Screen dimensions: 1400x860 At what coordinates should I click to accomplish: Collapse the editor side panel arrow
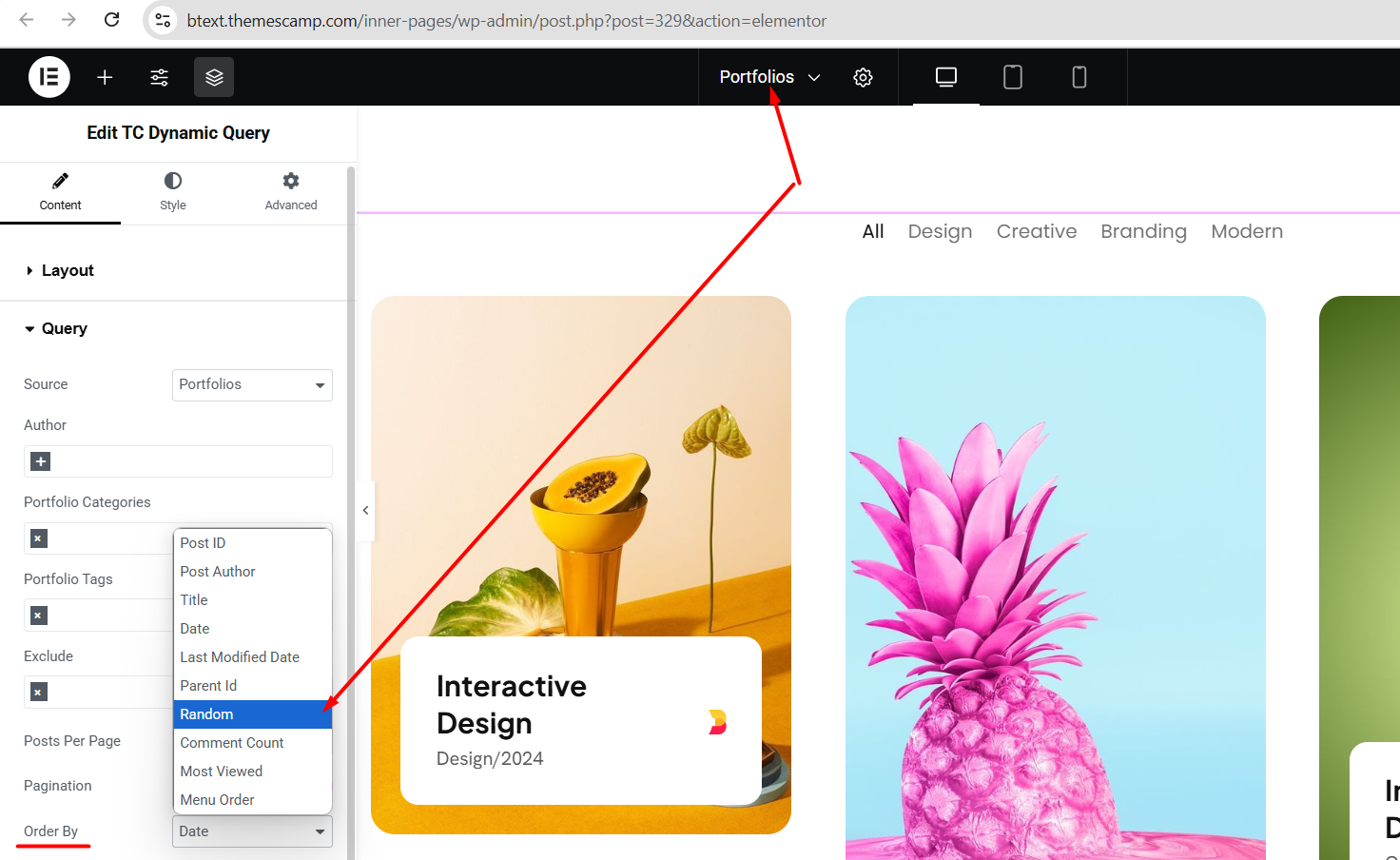(365, 511)
